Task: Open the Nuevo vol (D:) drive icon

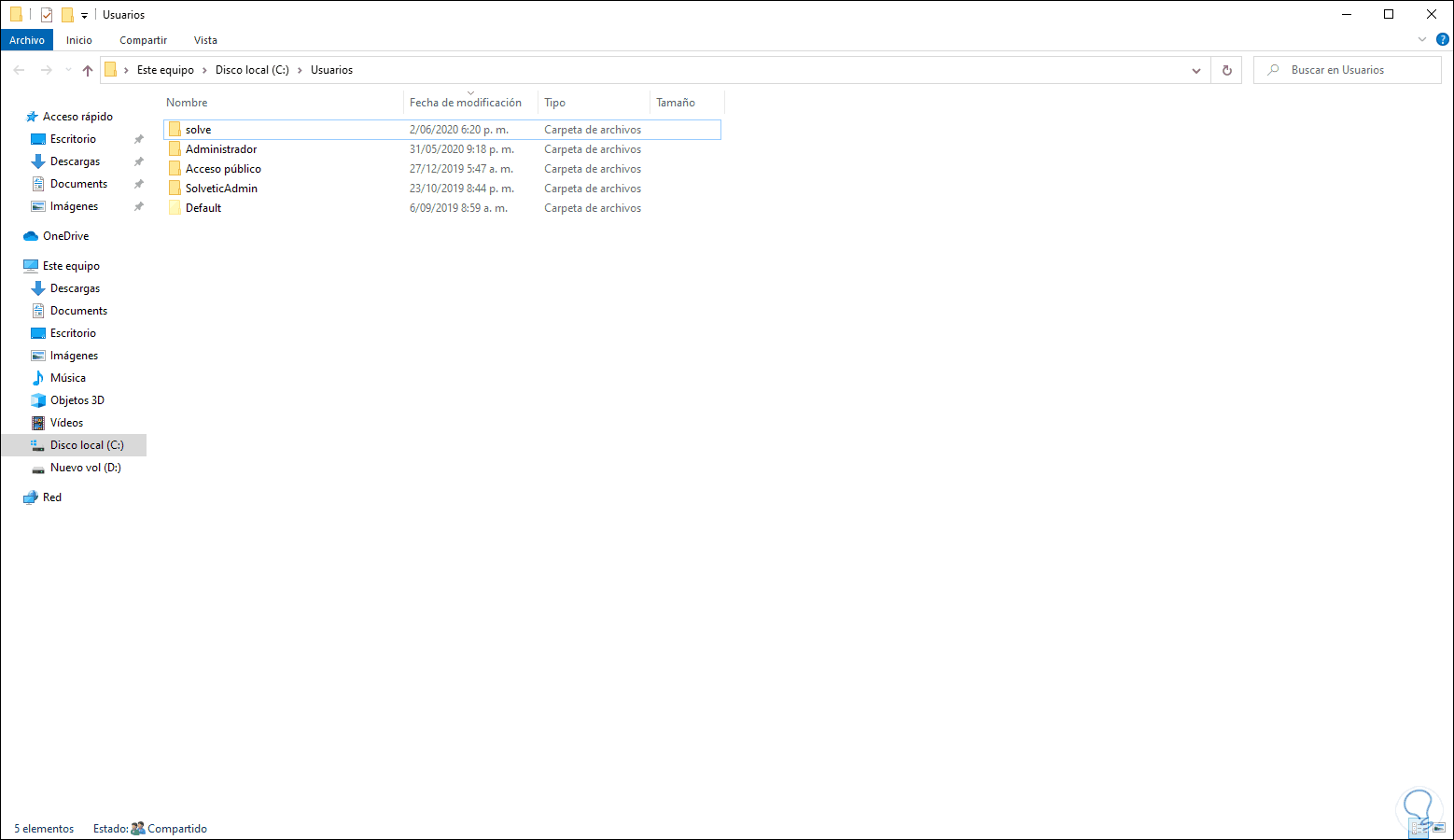Action: click(x=38, y=468)
